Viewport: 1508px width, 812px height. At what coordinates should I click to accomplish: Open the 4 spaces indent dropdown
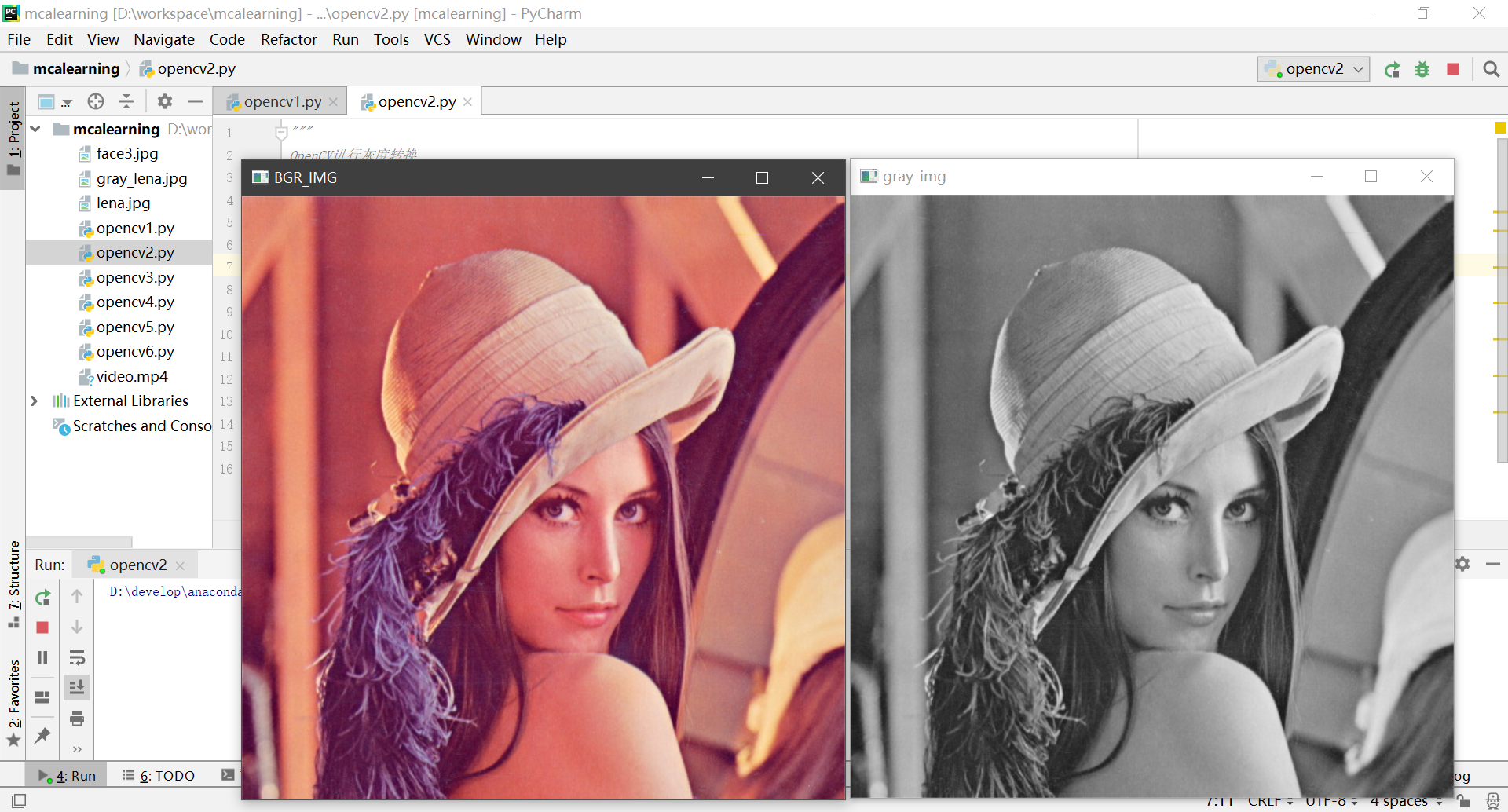coord(1406,801)
